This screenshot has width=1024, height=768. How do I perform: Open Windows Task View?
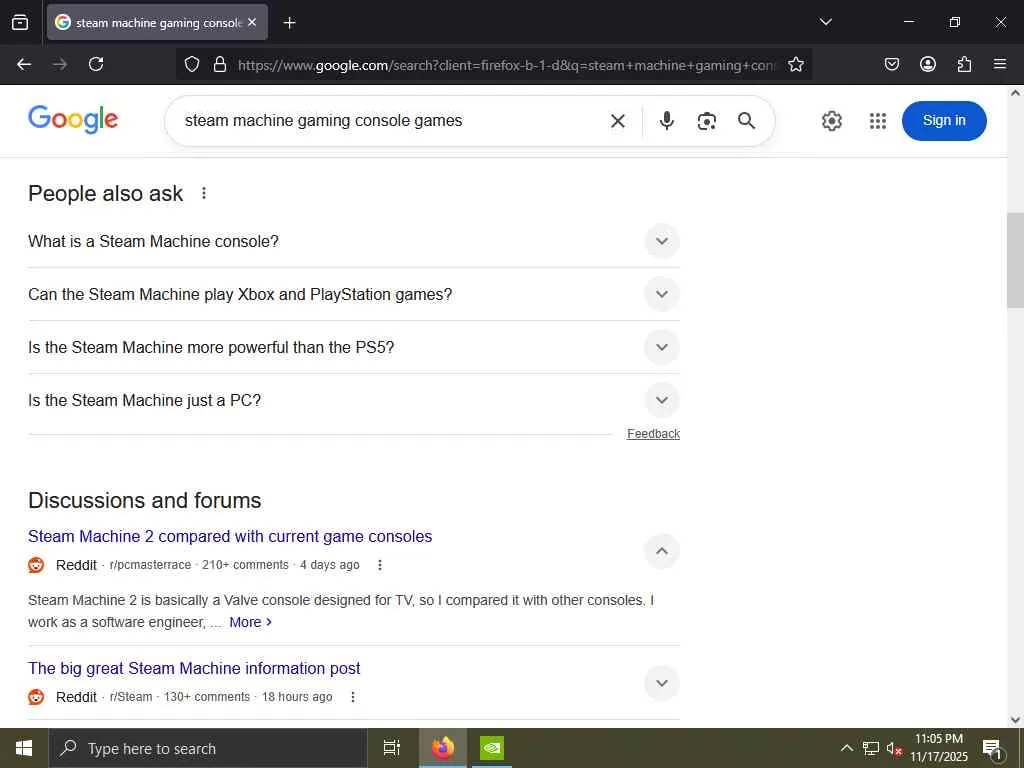click(x=392, y=748)
